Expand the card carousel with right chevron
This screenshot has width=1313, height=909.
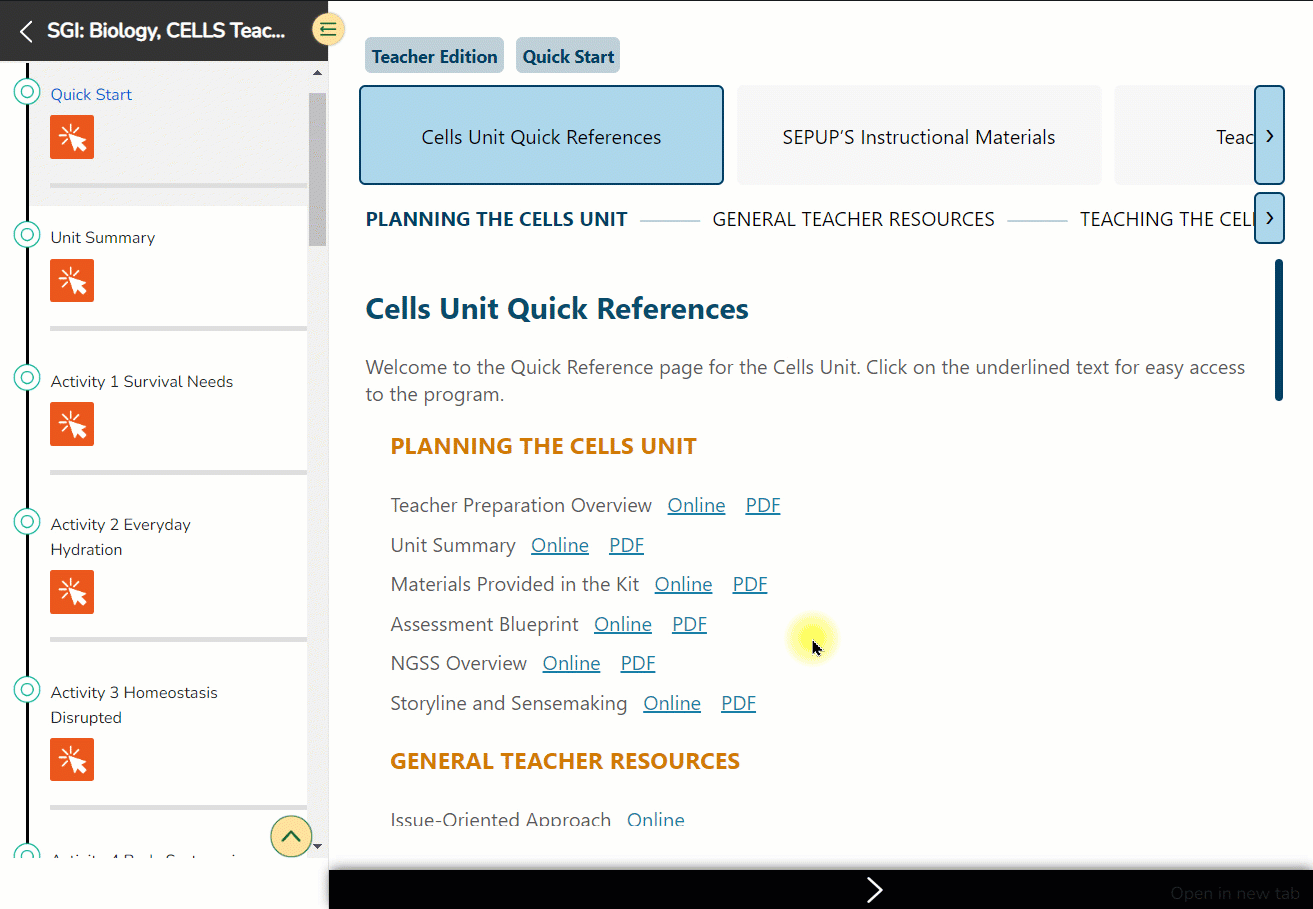[x=1269, y=136]
